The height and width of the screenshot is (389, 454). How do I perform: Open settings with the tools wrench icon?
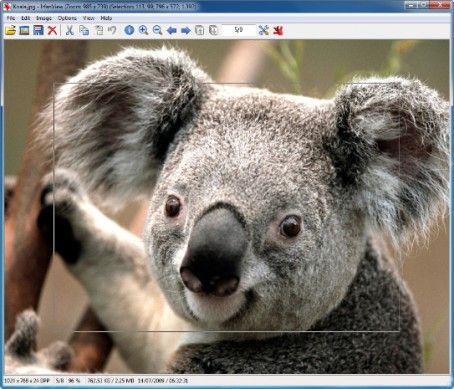coord(263,31)
